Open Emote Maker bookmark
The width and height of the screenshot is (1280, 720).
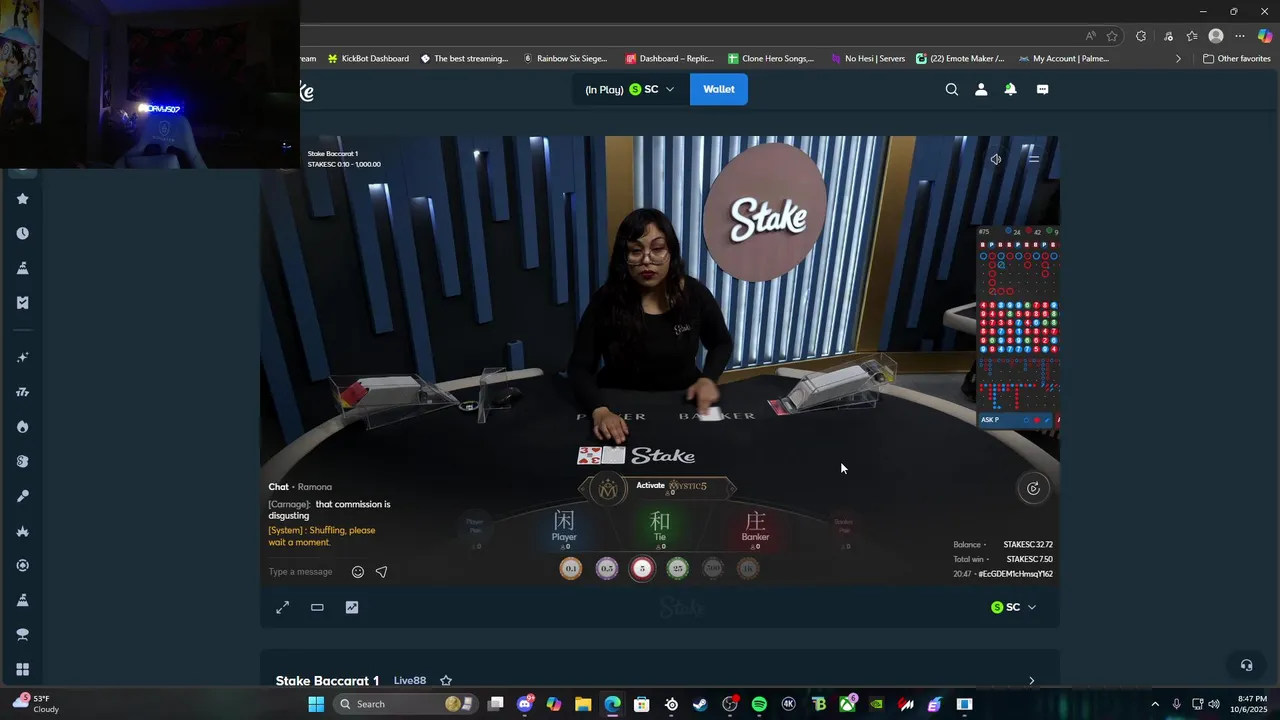[960, 59]
